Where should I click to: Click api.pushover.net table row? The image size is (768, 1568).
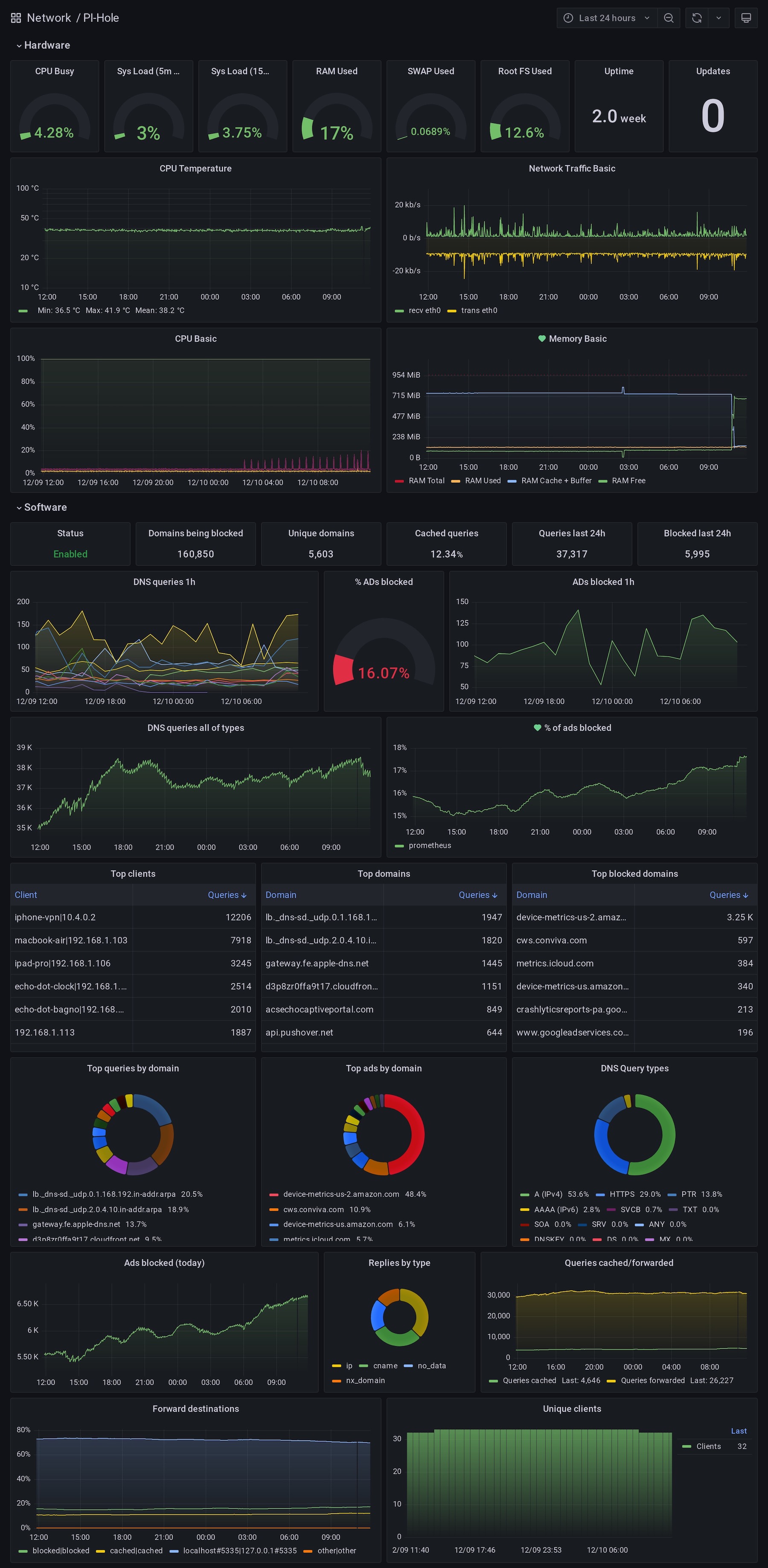pyautogui.click(x=384, y=1033)
